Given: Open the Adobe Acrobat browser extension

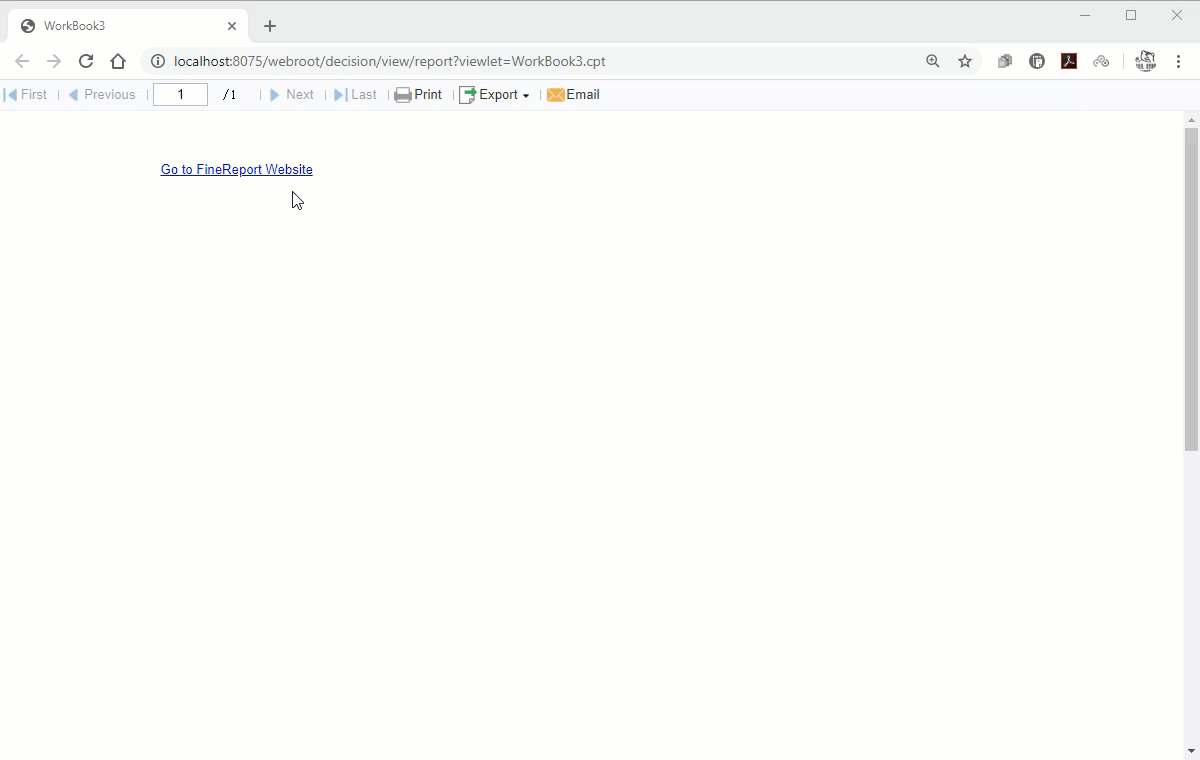Looking at the screenshot, I should pos(1069,61).
